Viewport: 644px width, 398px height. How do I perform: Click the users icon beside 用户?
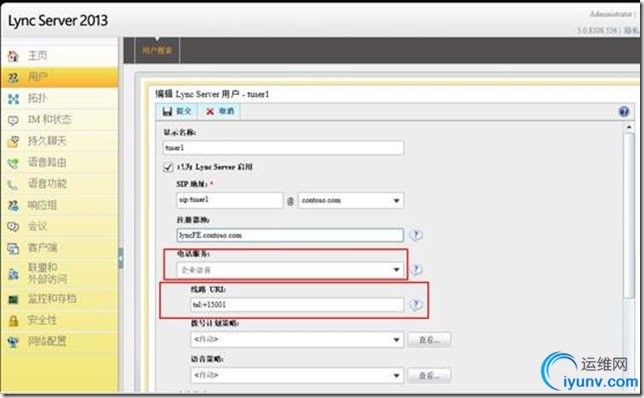(13, 77)
